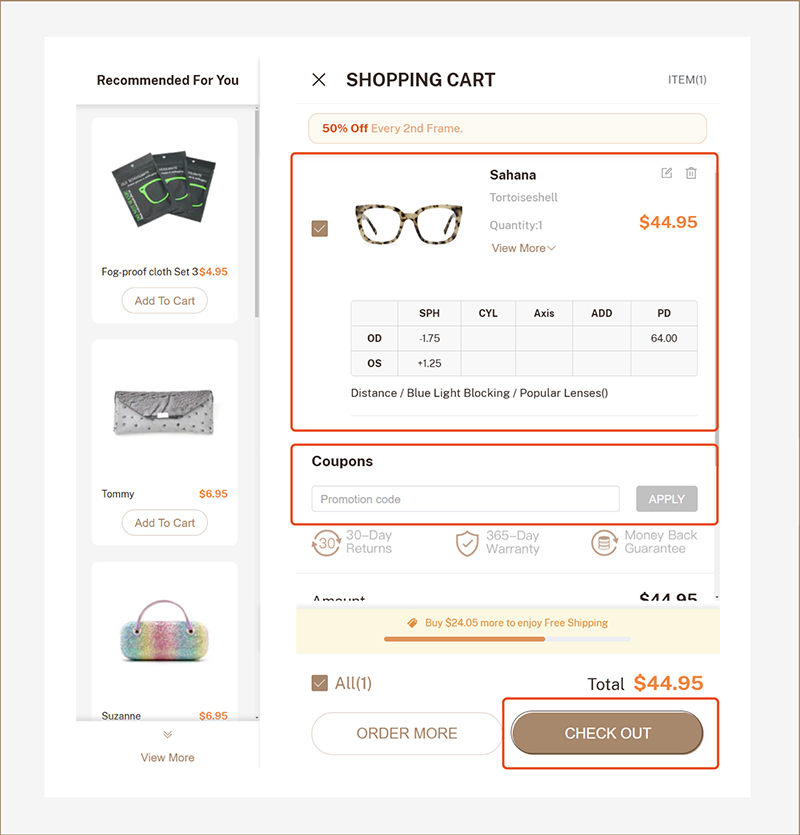Click the free shipping tag icon
Image resolution: width=800 pixels, height=835 pixels.
(412, 623)
